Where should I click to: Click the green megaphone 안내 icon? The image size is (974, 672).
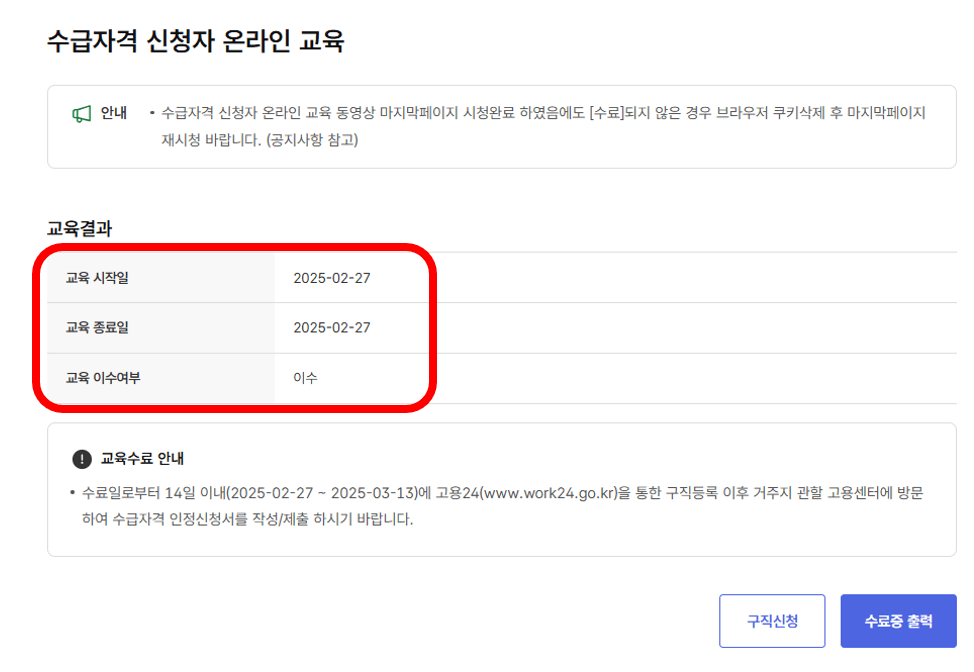[82, 113]
